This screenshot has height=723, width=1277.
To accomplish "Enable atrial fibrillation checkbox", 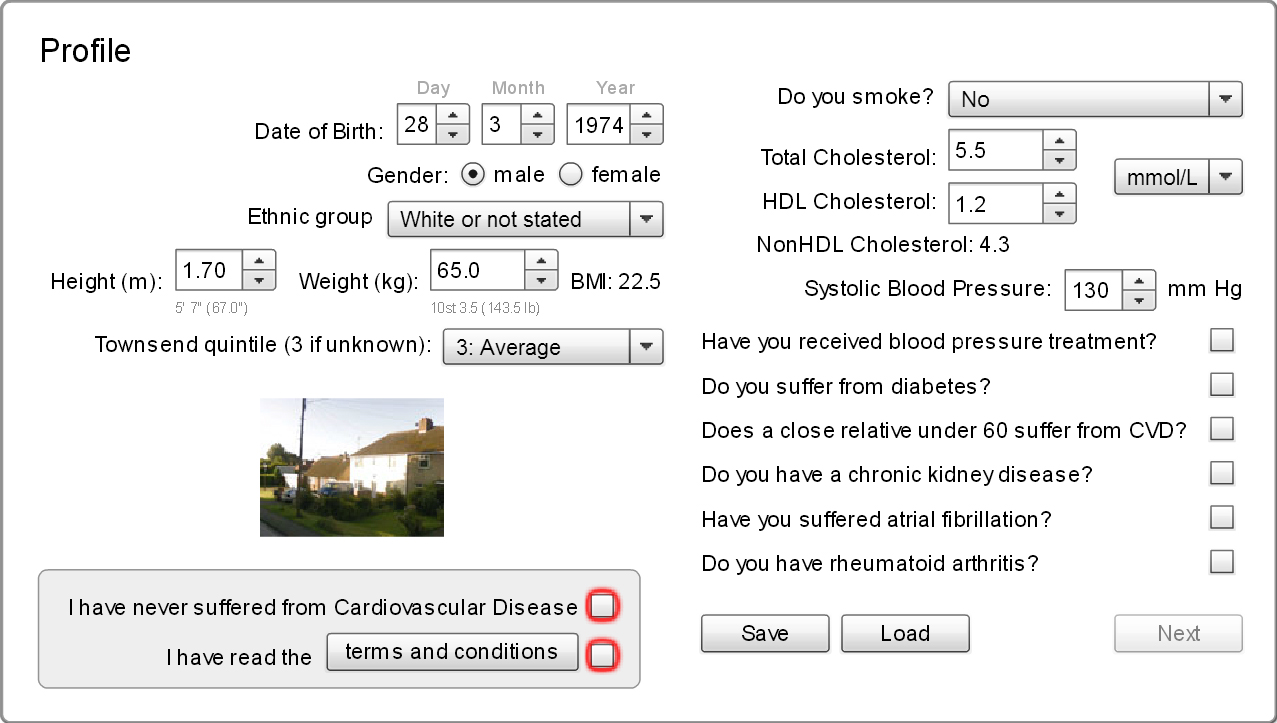I will pos(1222,517).
